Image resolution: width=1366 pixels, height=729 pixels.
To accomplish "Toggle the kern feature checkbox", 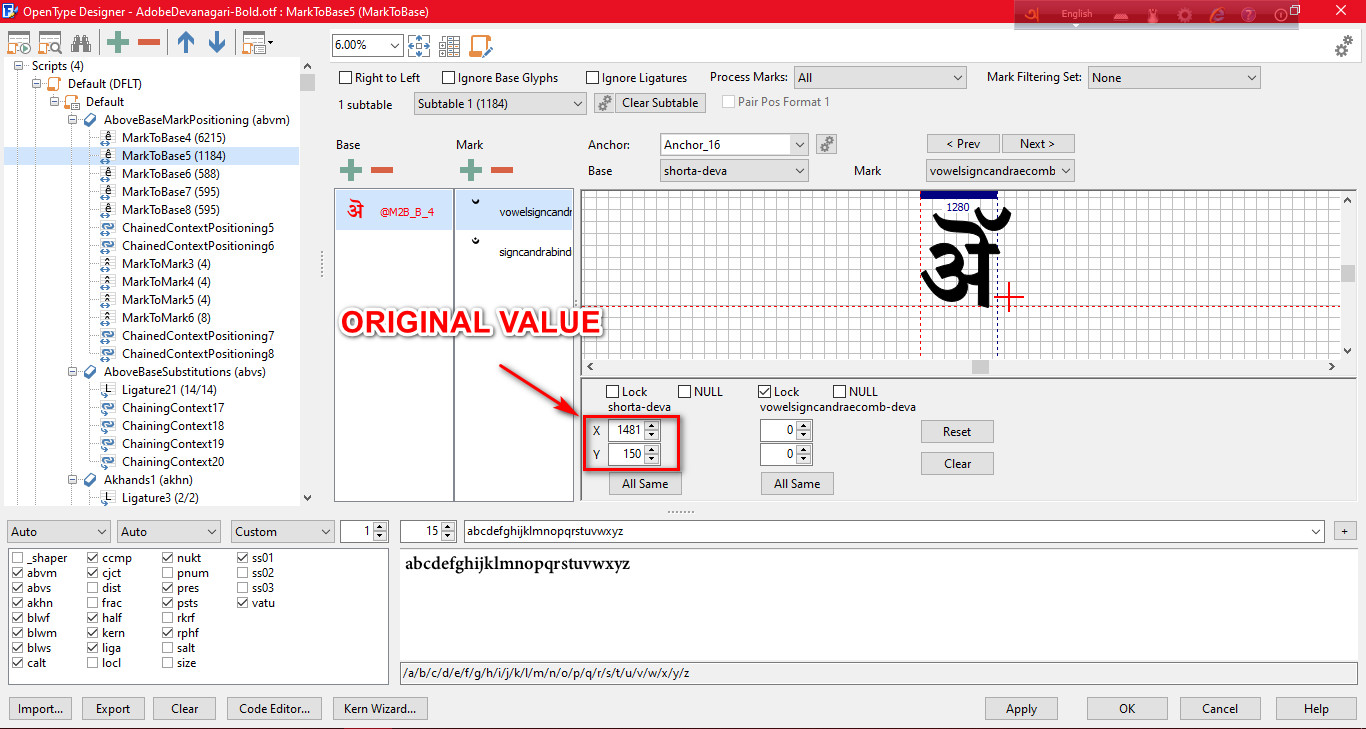I will (93, 633).
